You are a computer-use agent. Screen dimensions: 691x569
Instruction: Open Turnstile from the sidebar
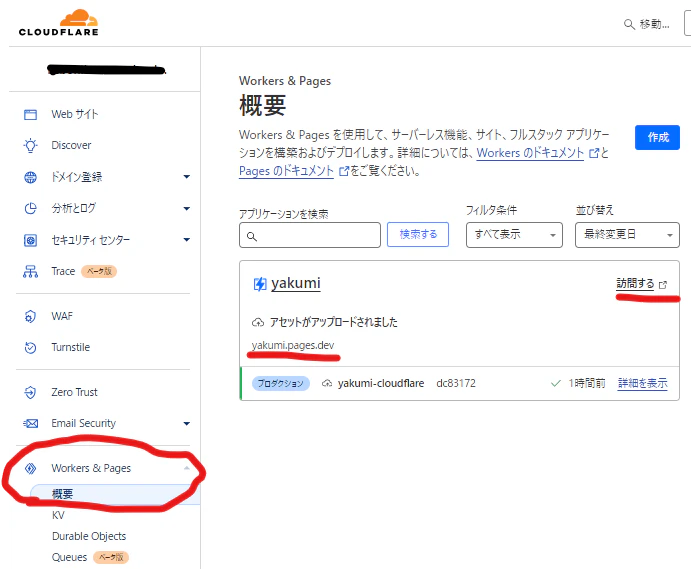[x=71, y=347]
